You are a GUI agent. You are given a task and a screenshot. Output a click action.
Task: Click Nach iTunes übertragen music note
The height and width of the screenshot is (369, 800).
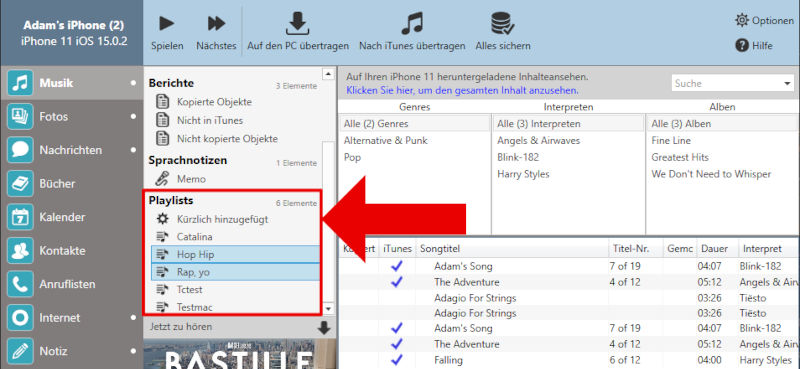(x=412, y=23)
